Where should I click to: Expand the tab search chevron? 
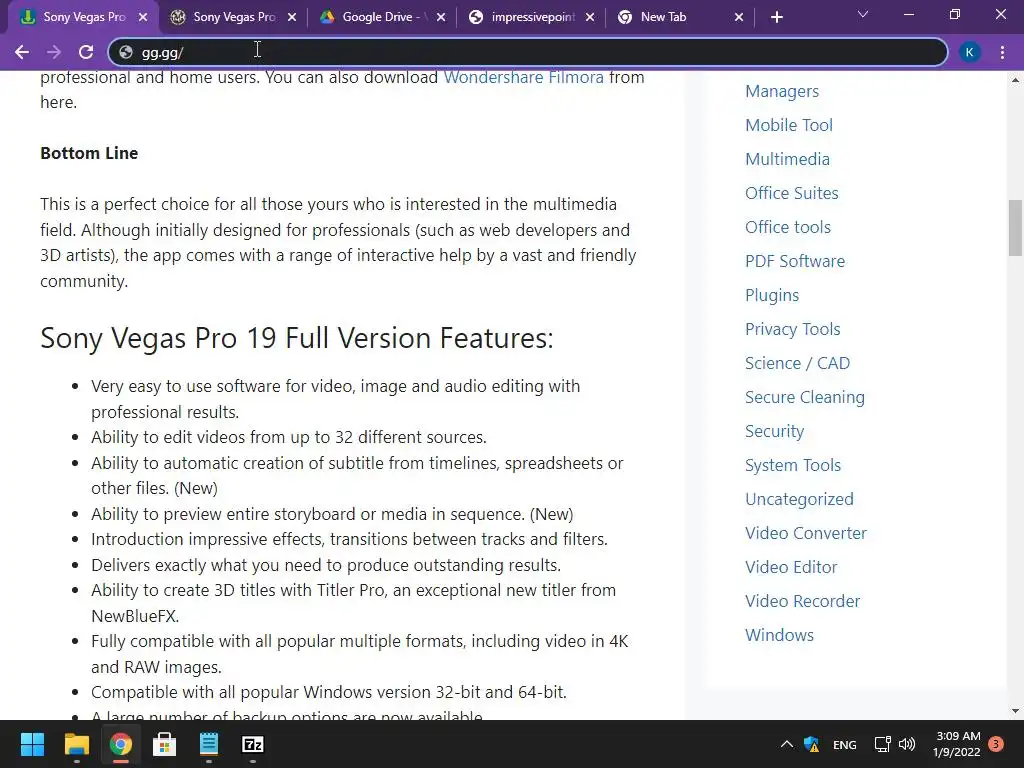tap(863, 14)
